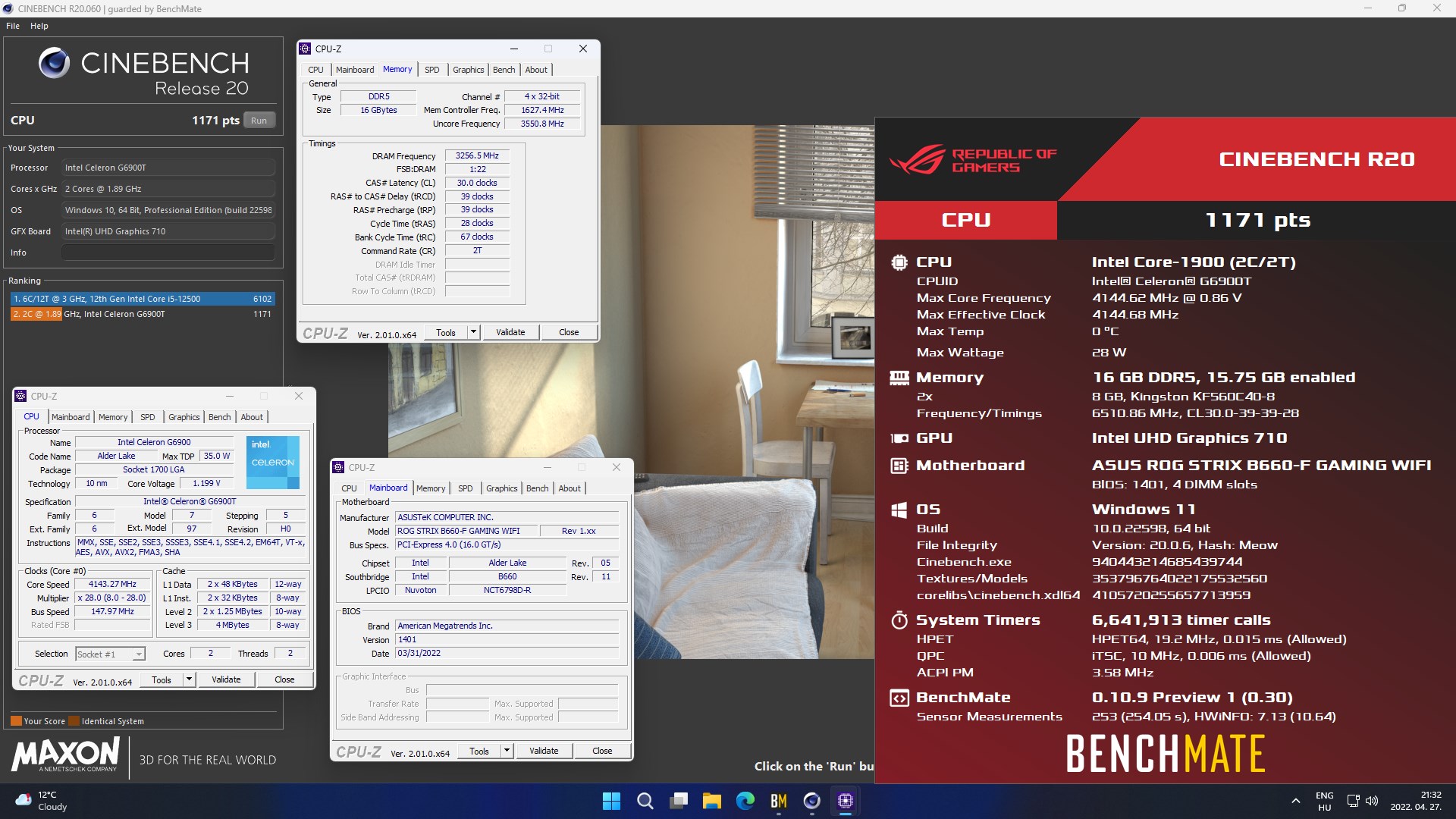
Task: Click BenchMate OS Windows logo icon
Action: pos(899,510)
